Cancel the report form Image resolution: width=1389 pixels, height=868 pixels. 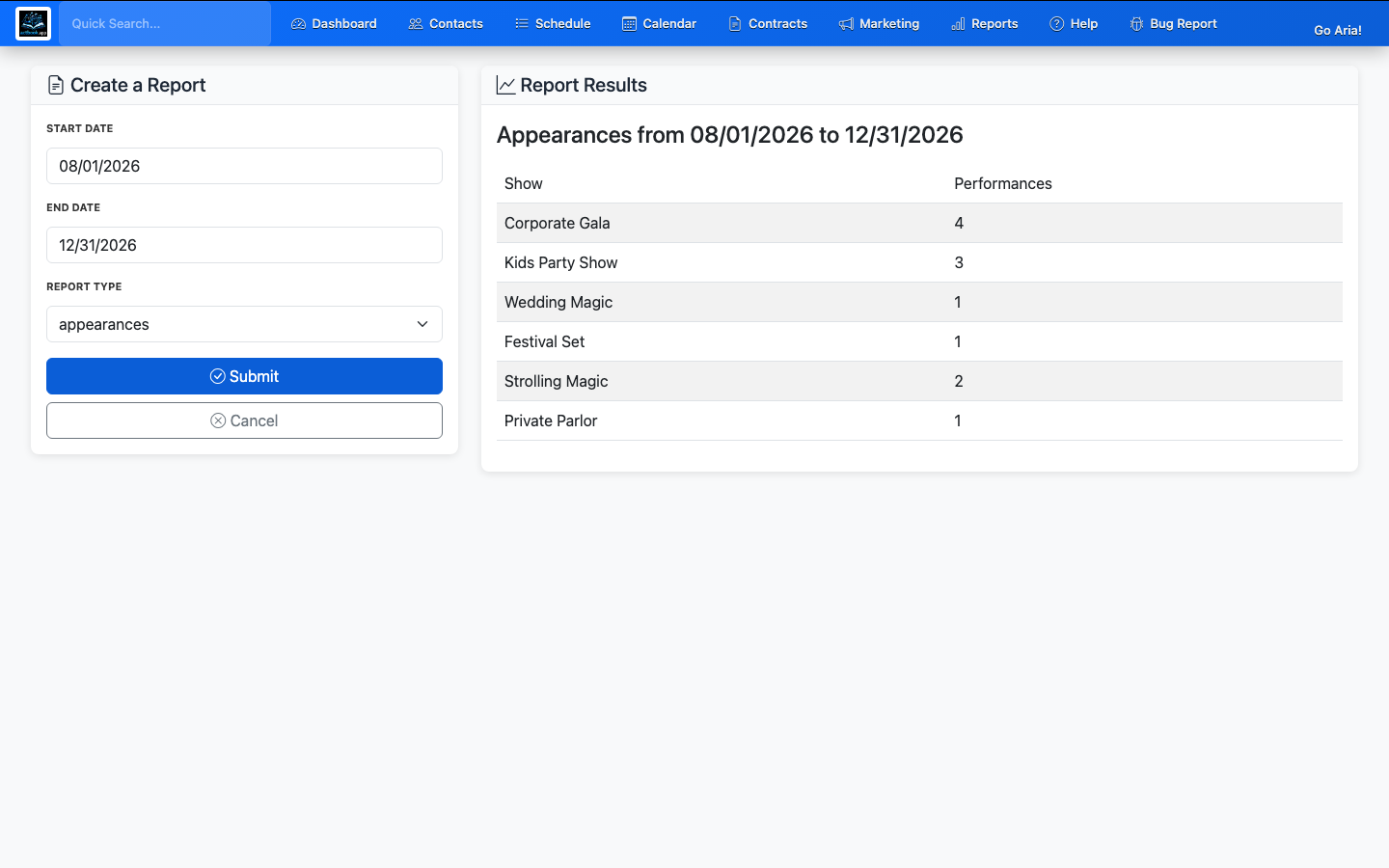(244, 420)
